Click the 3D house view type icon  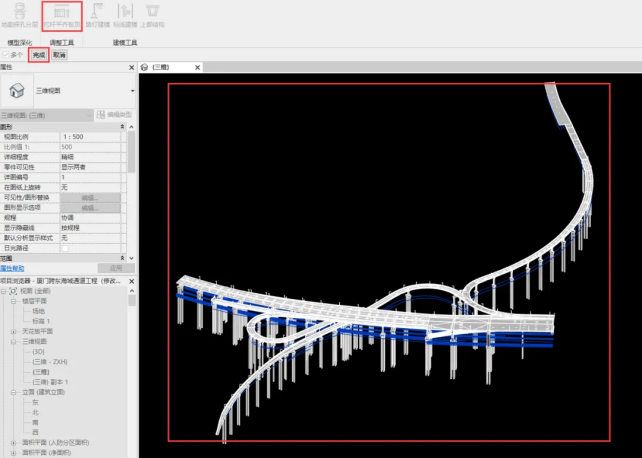17,92
